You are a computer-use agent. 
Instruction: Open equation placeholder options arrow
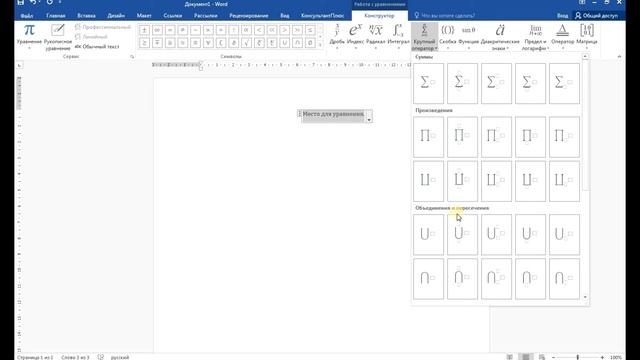(x=369, y=120)
